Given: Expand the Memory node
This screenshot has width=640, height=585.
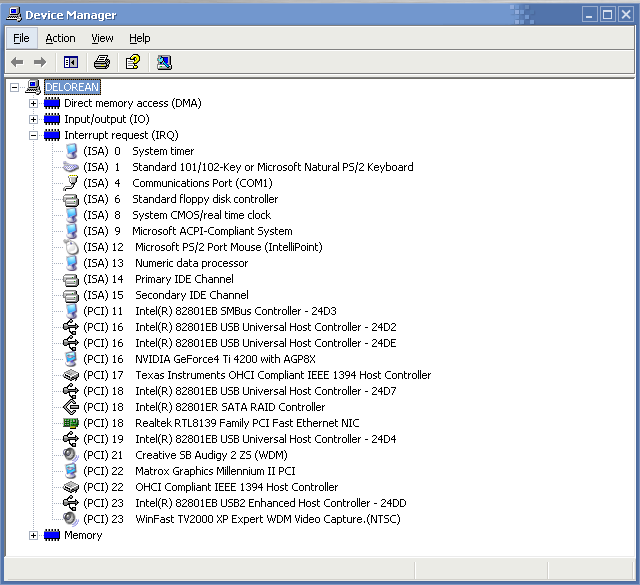Looking at the screenshot, I should point(33,535).
